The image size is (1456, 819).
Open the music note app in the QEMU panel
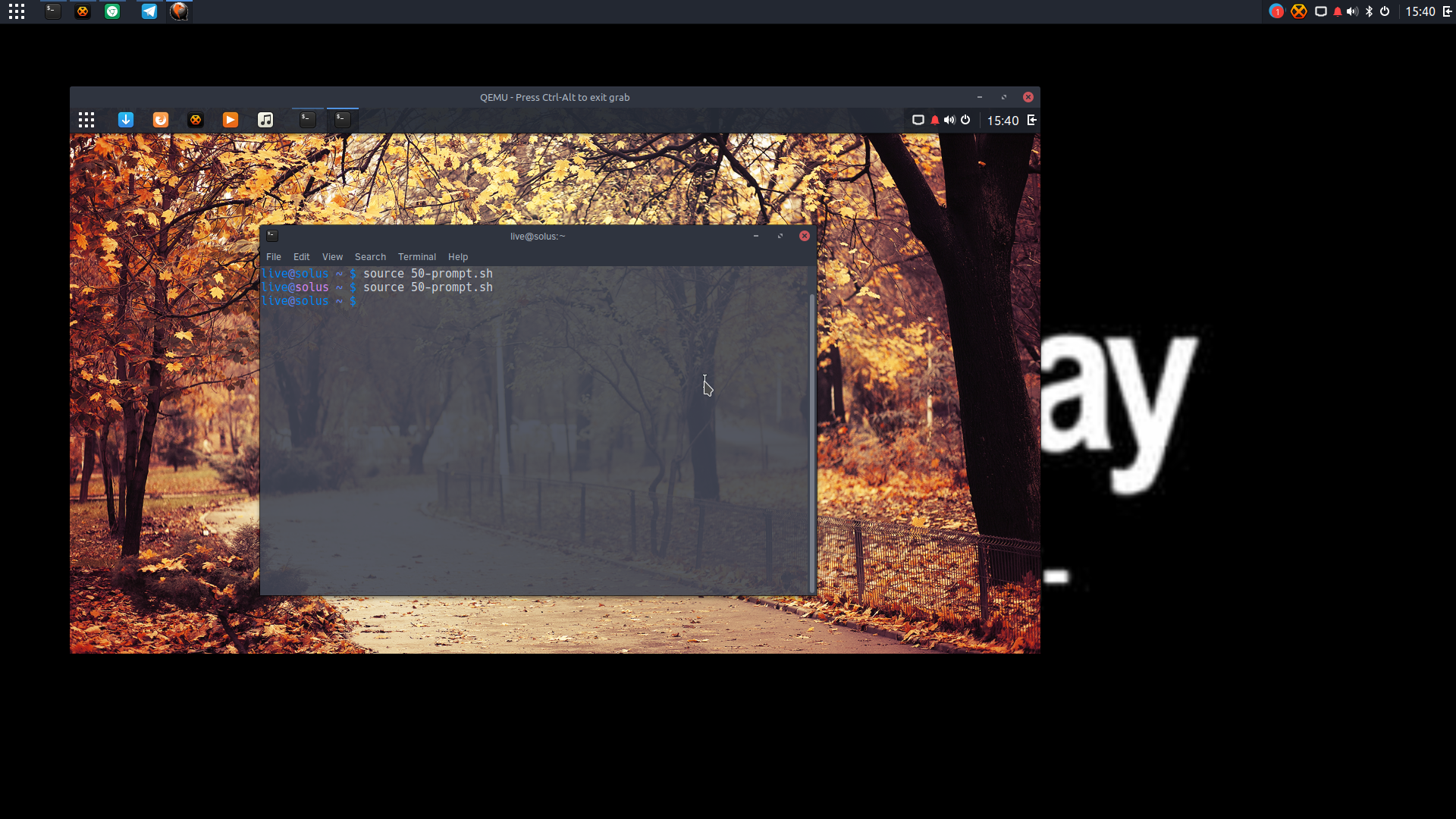coord(265,120)
